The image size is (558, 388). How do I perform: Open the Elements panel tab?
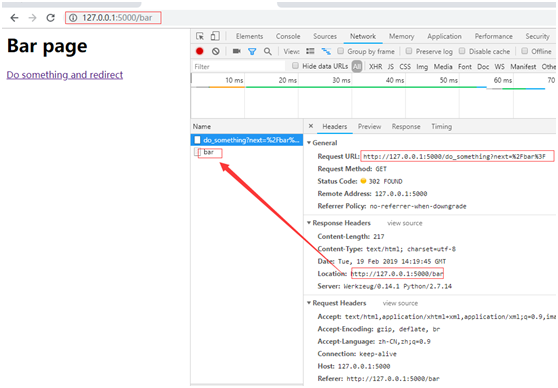(x=249, y=36)
